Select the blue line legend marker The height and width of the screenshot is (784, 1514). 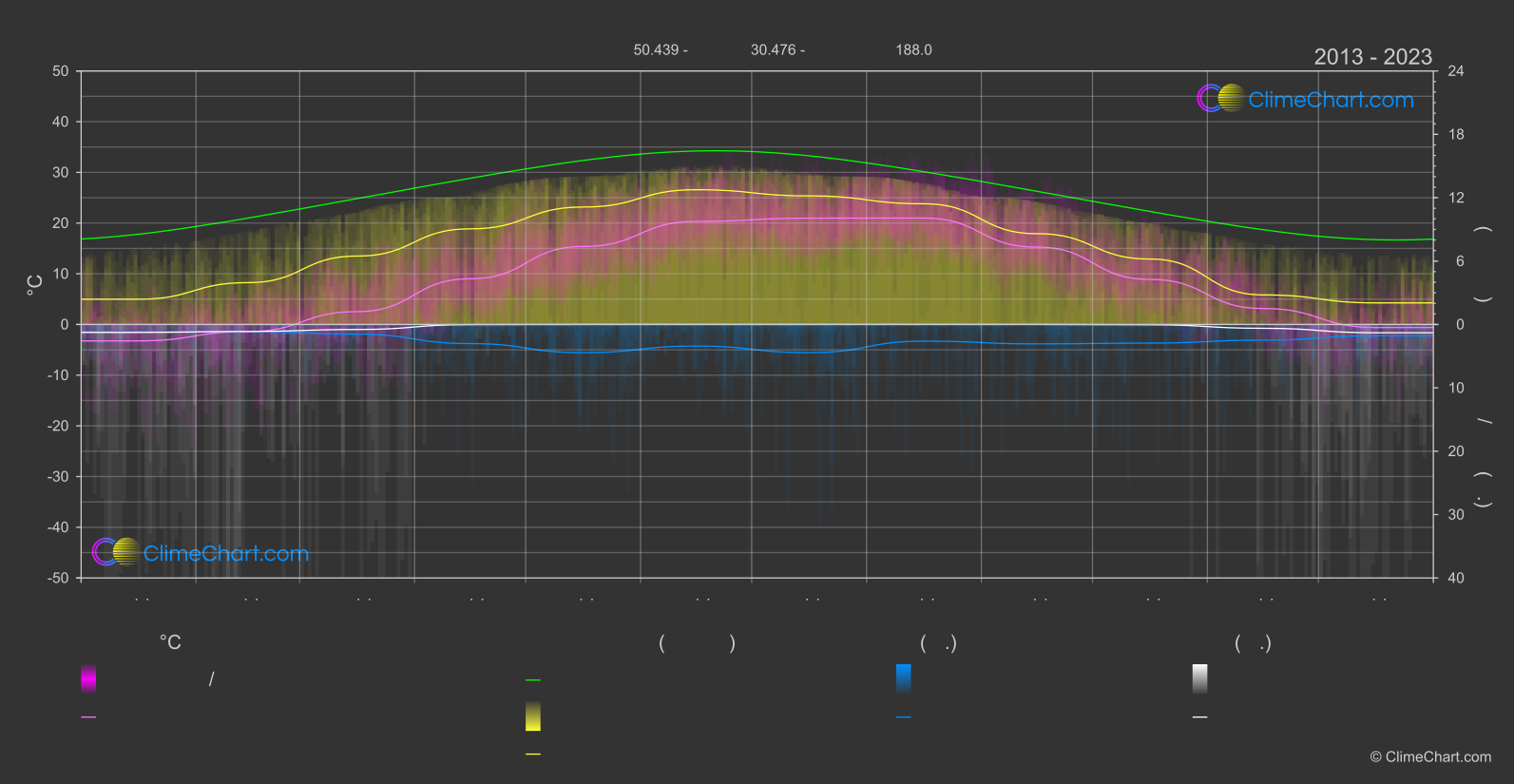pos(904,717)
